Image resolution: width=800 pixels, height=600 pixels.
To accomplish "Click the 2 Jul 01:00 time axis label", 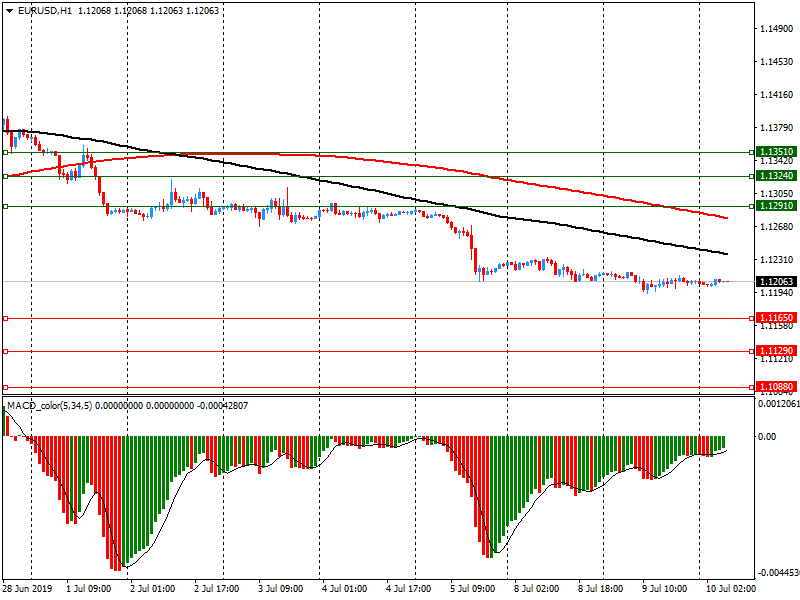I will pyautogui.click(x=153, y=588).
